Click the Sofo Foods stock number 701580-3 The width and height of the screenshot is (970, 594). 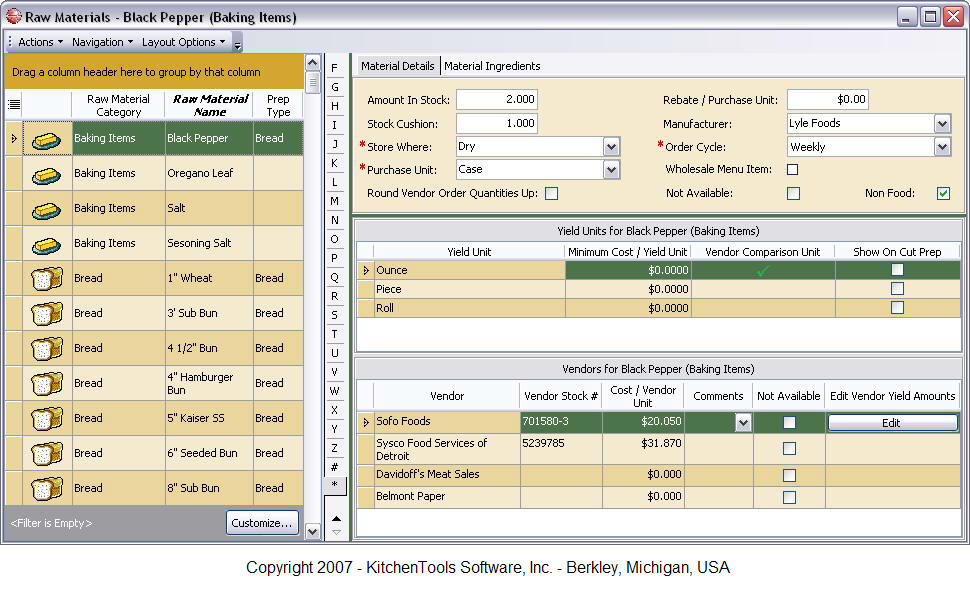[561, 422]
